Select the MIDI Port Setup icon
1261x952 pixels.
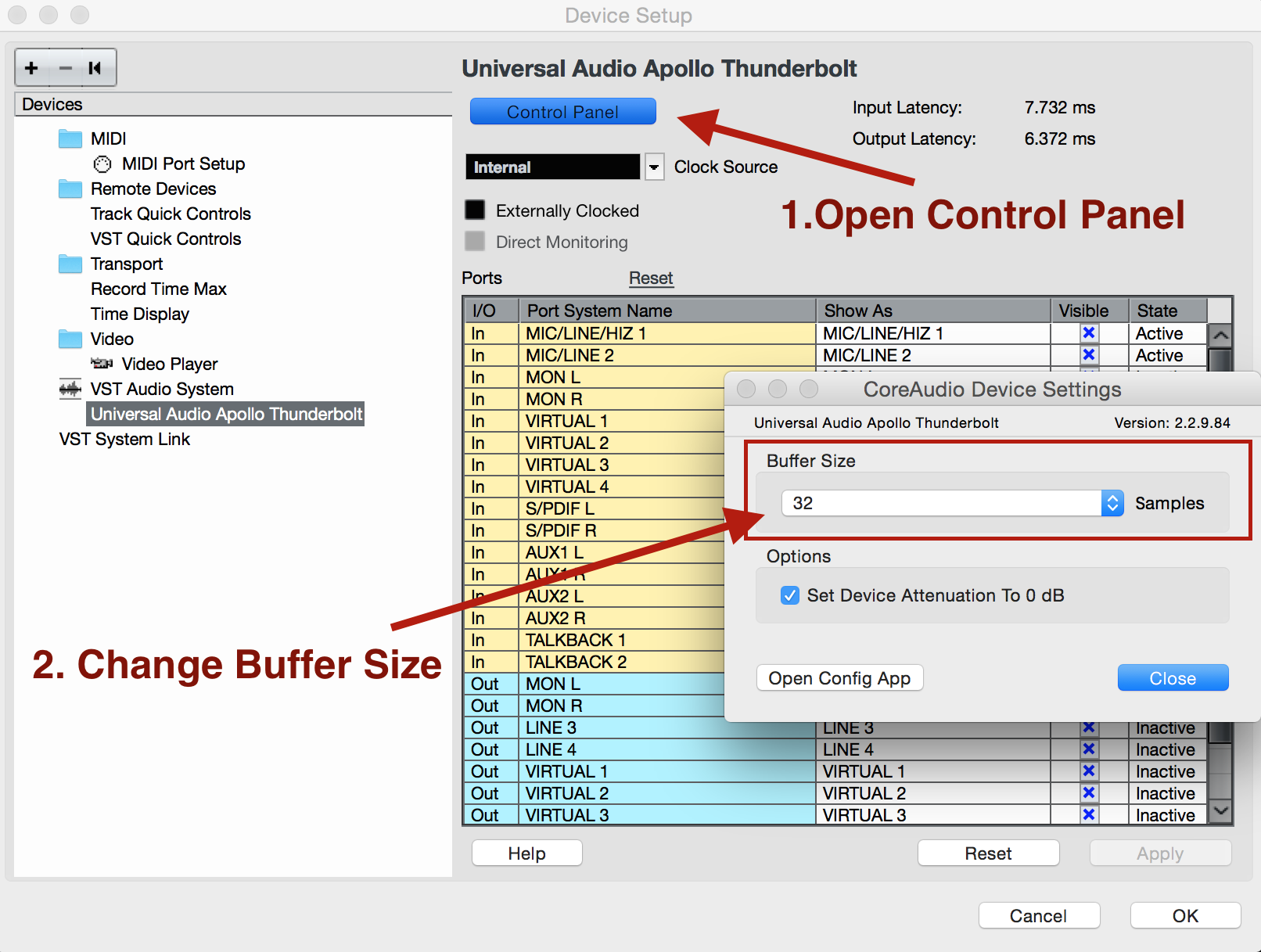(x=102, y=164)
